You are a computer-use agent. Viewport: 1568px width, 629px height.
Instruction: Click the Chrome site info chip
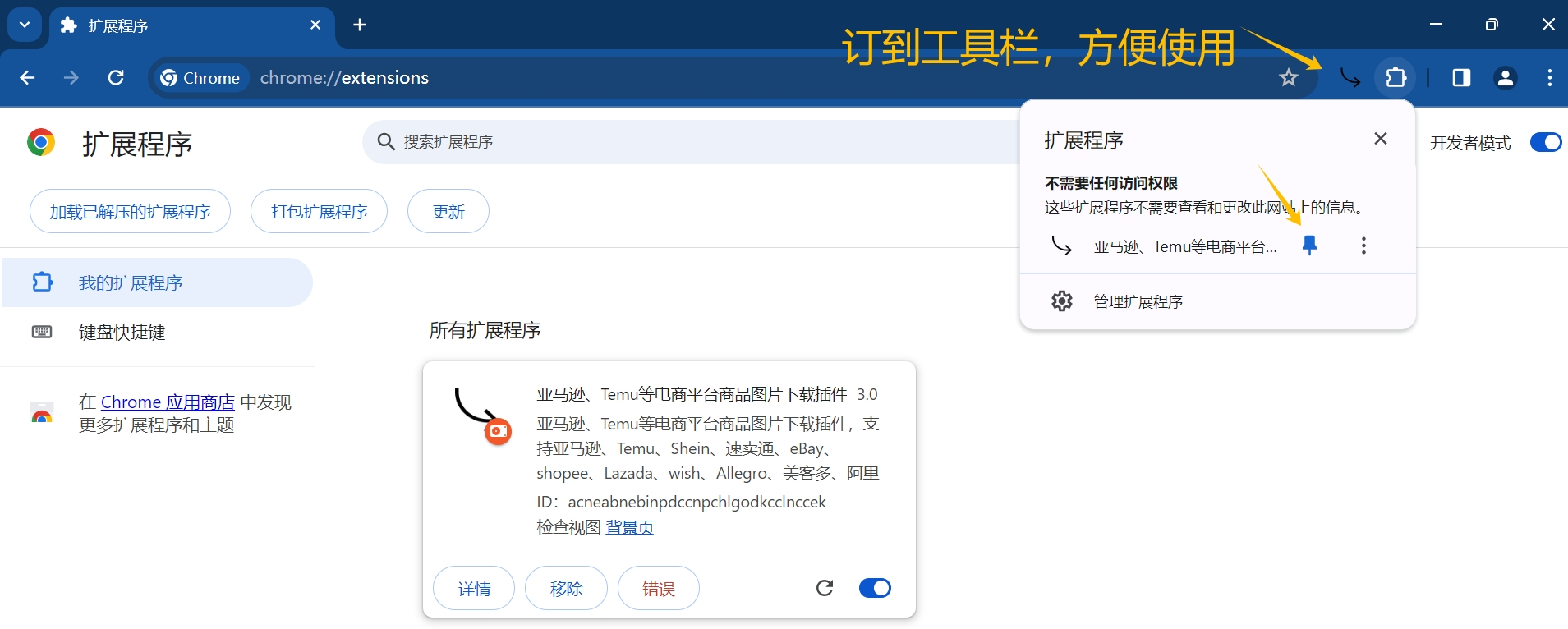tap(200, 78)
